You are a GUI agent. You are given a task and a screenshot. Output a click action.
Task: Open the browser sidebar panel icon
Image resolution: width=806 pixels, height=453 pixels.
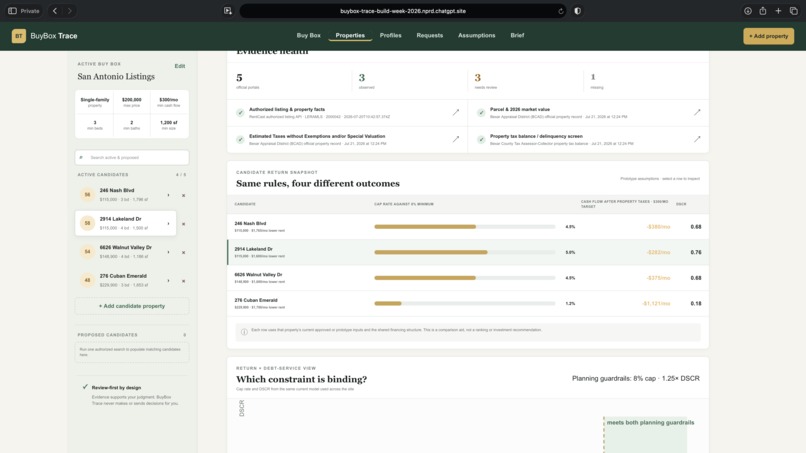[x=12, y=11]
